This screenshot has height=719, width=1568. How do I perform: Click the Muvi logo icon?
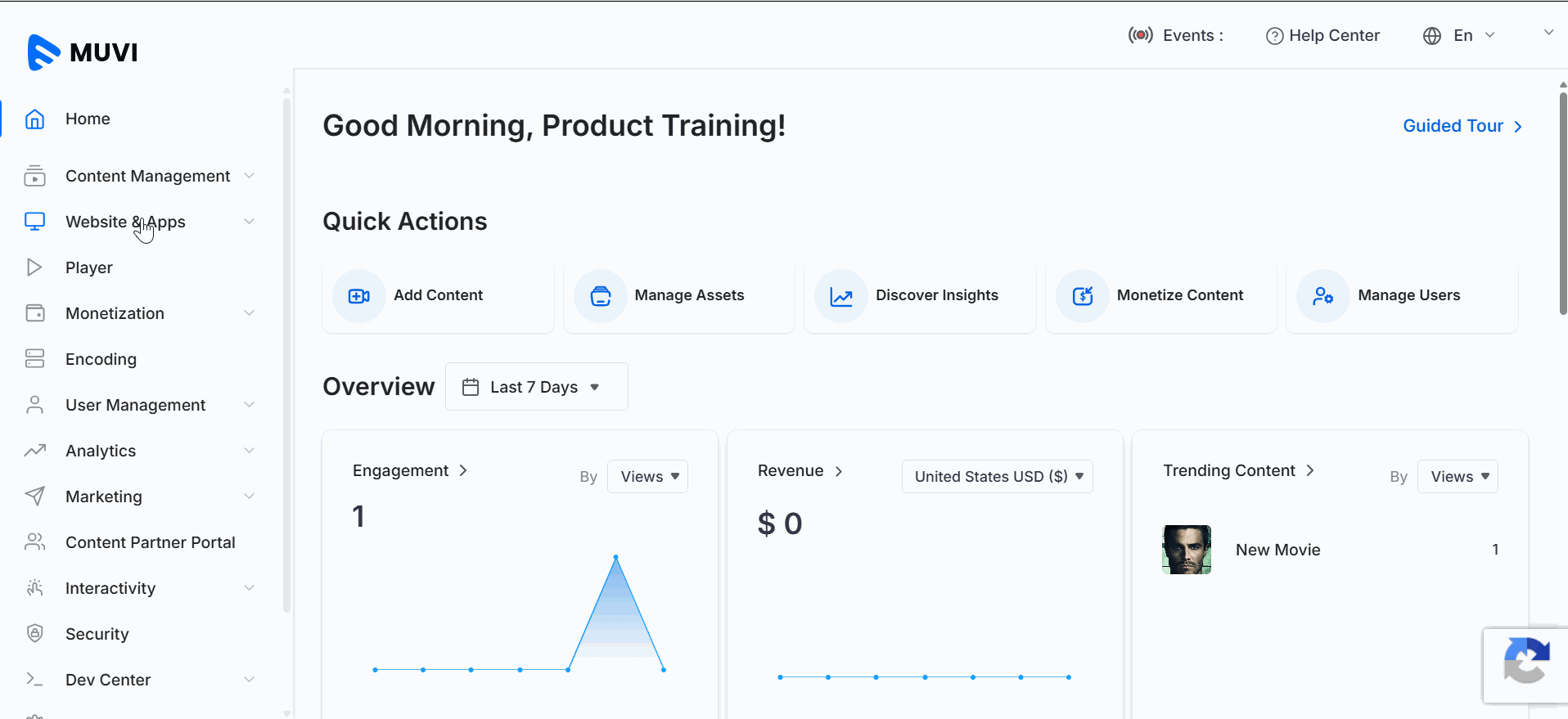coord(43,52)
